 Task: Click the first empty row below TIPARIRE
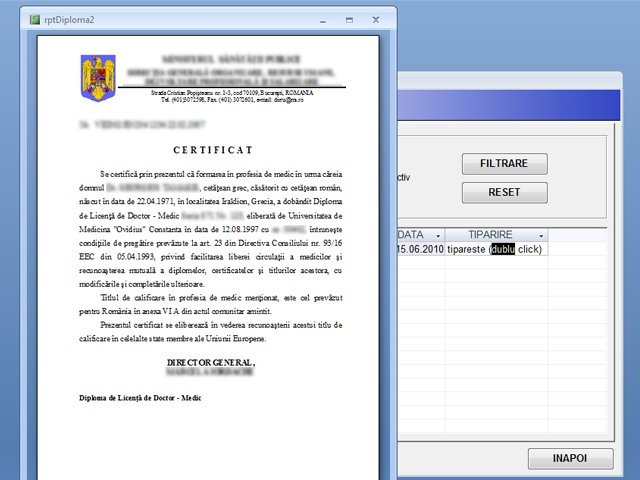[495, 264]
